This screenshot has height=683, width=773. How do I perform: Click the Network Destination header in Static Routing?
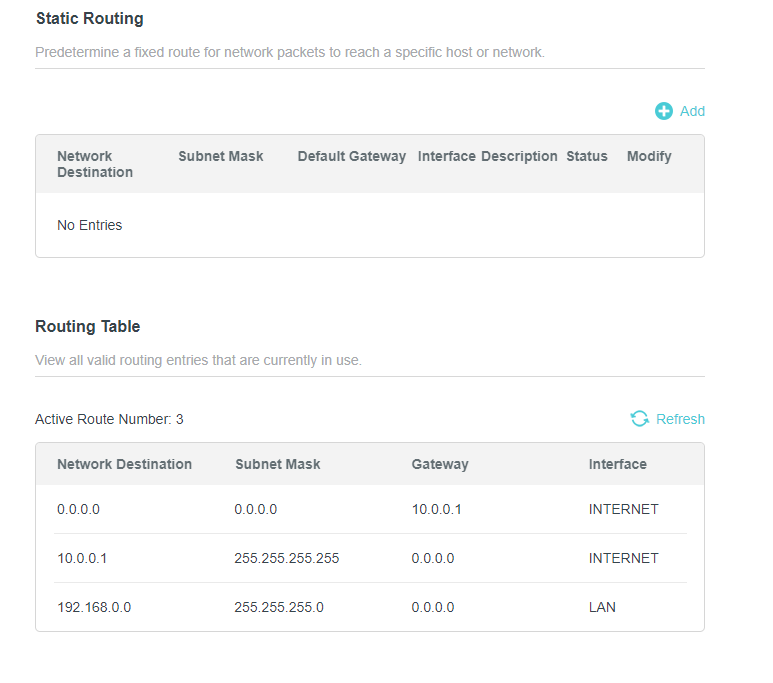click(95, 164)
